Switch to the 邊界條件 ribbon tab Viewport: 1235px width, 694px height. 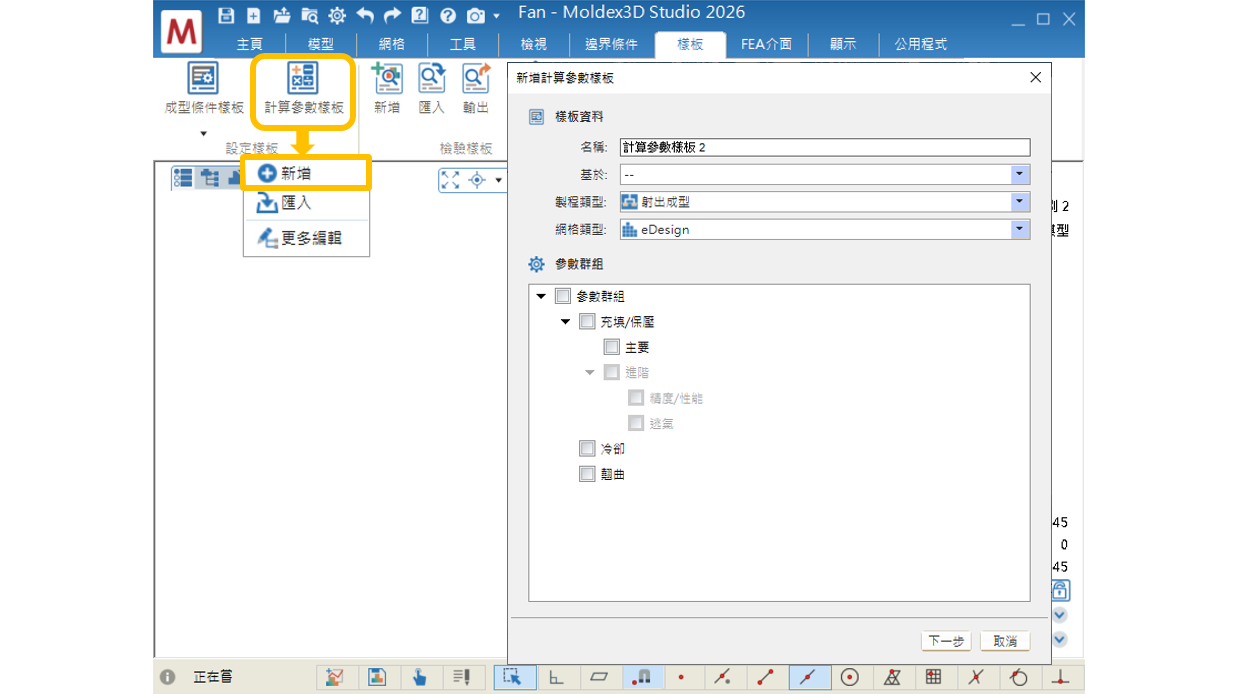tap(612, 44)
